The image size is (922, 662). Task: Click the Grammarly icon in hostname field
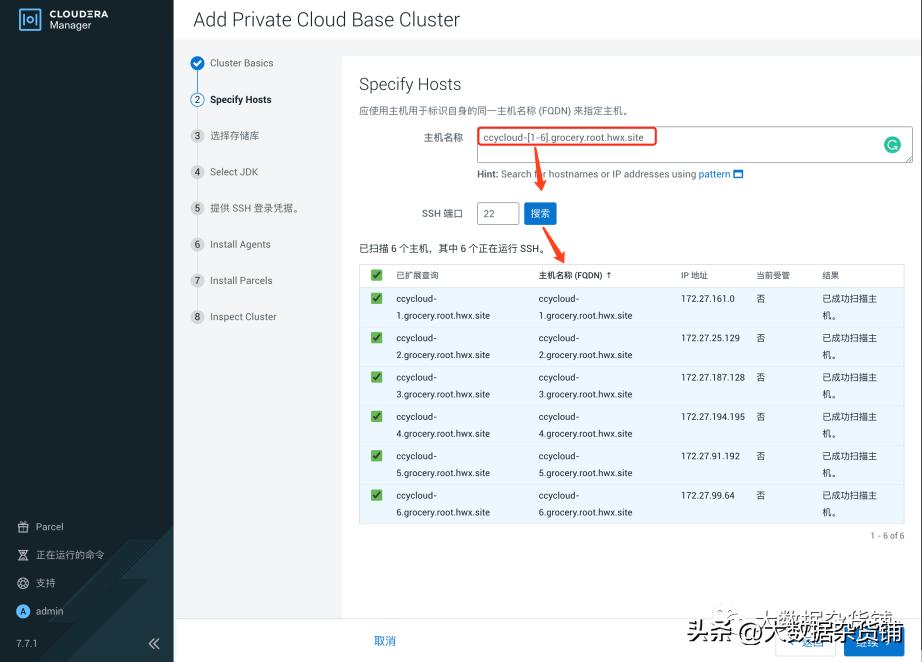point(891,144)
